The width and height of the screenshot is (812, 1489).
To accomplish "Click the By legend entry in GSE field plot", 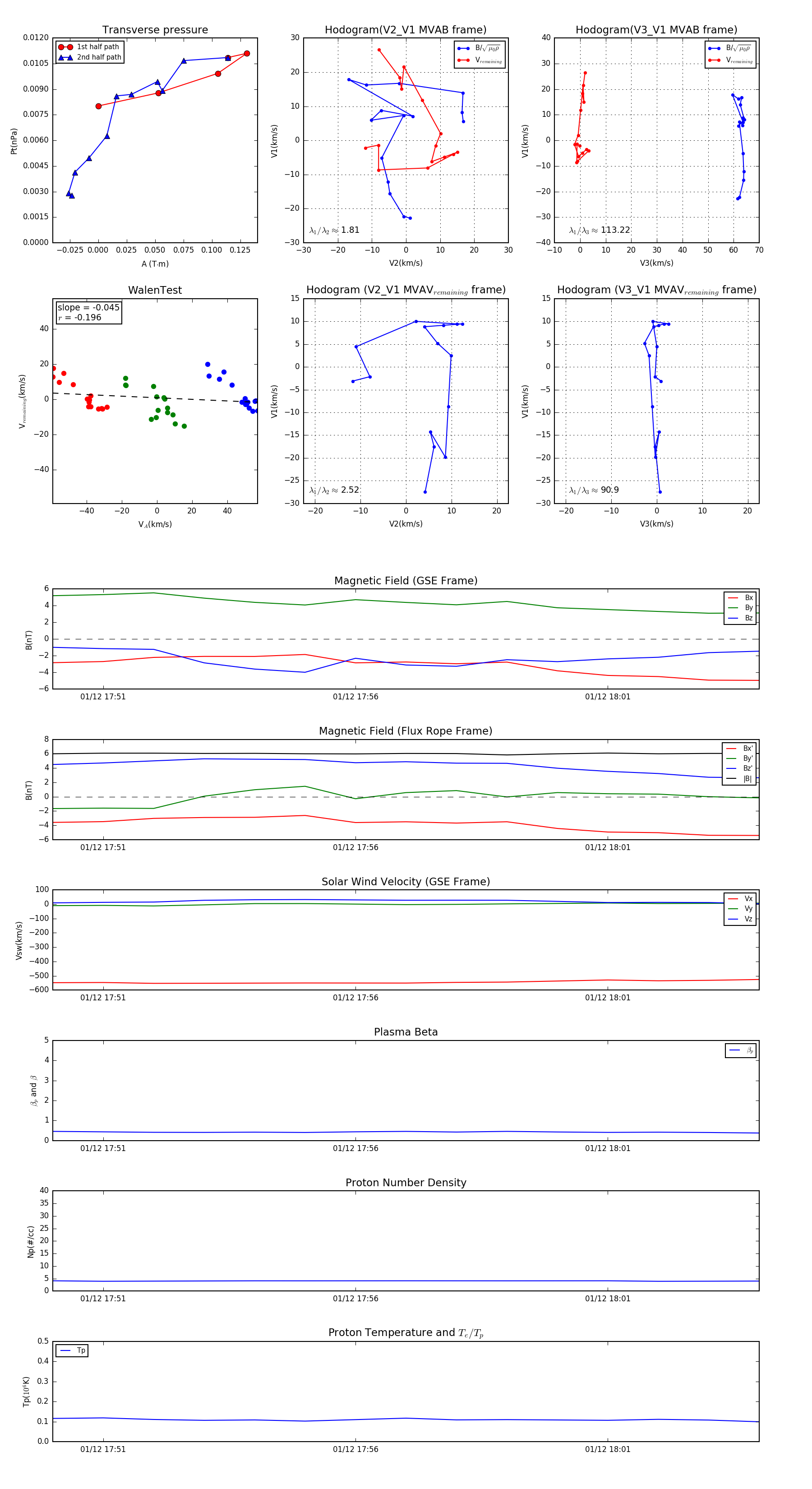I will tap(740, 607).
